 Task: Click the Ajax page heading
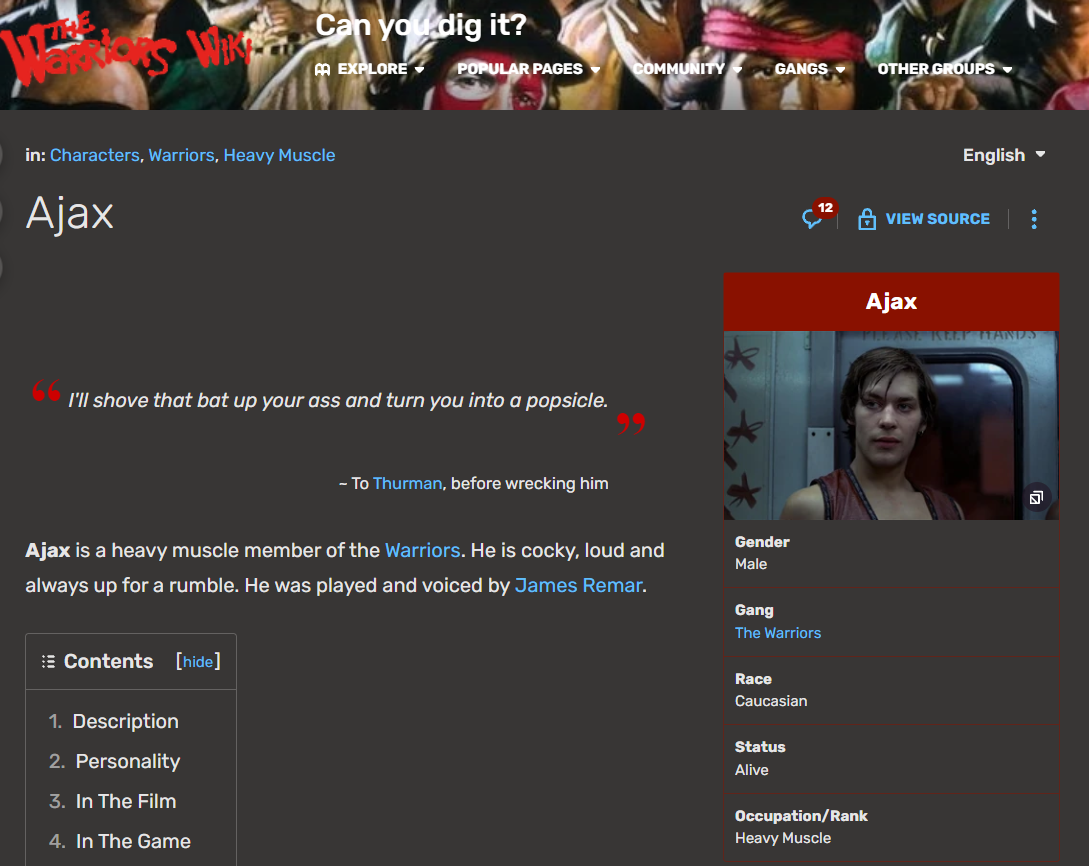click(x=69, y=213)
